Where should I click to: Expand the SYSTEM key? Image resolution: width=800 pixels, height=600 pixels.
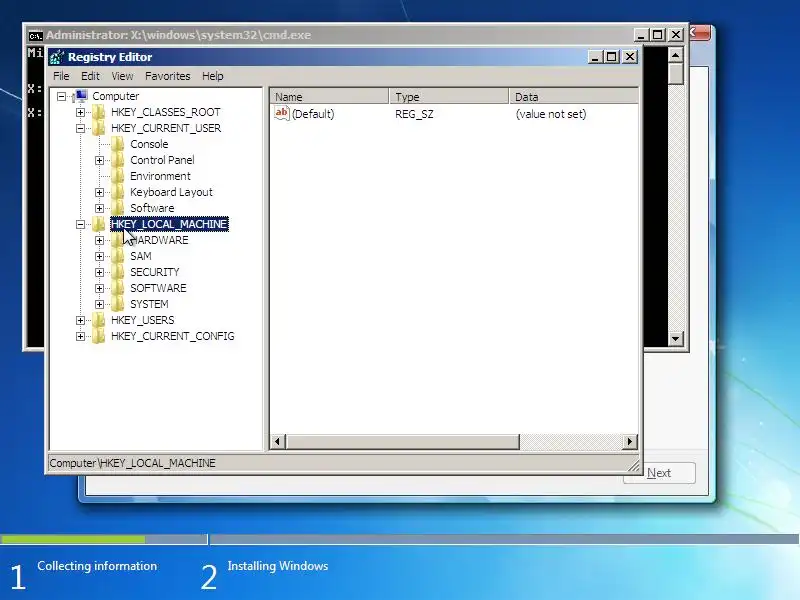coord(99,304)
